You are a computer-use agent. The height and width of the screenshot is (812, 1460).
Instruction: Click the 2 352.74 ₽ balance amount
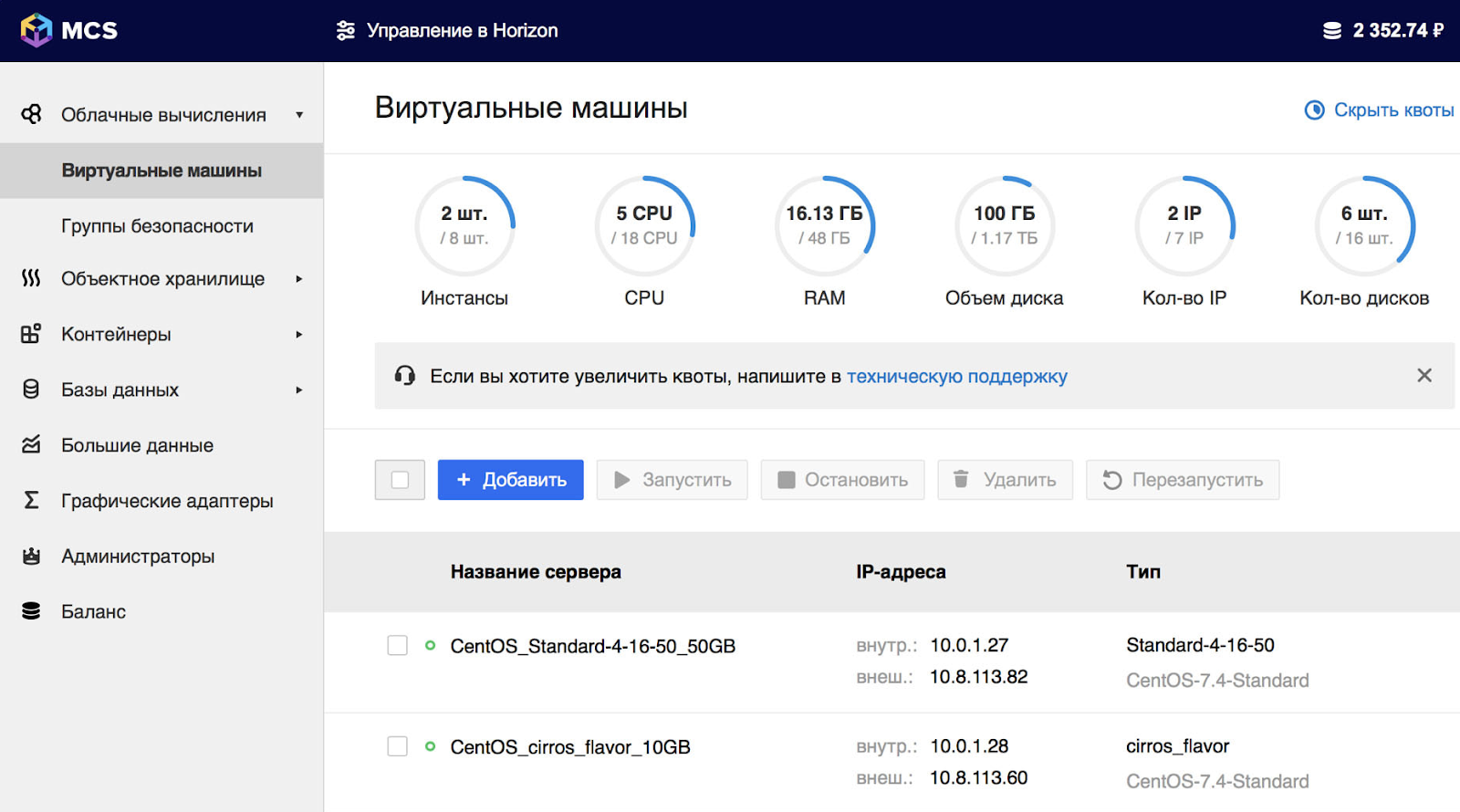coord(1398,30)
